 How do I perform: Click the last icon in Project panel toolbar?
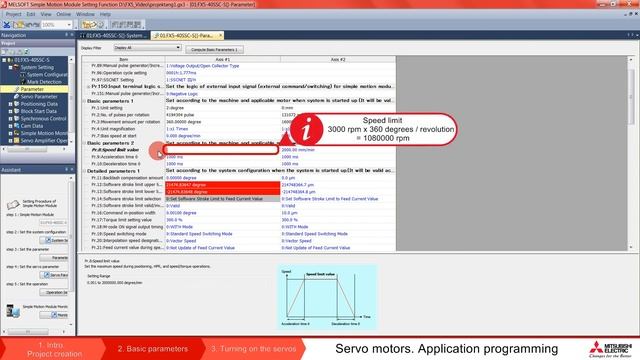coord(27,52)
